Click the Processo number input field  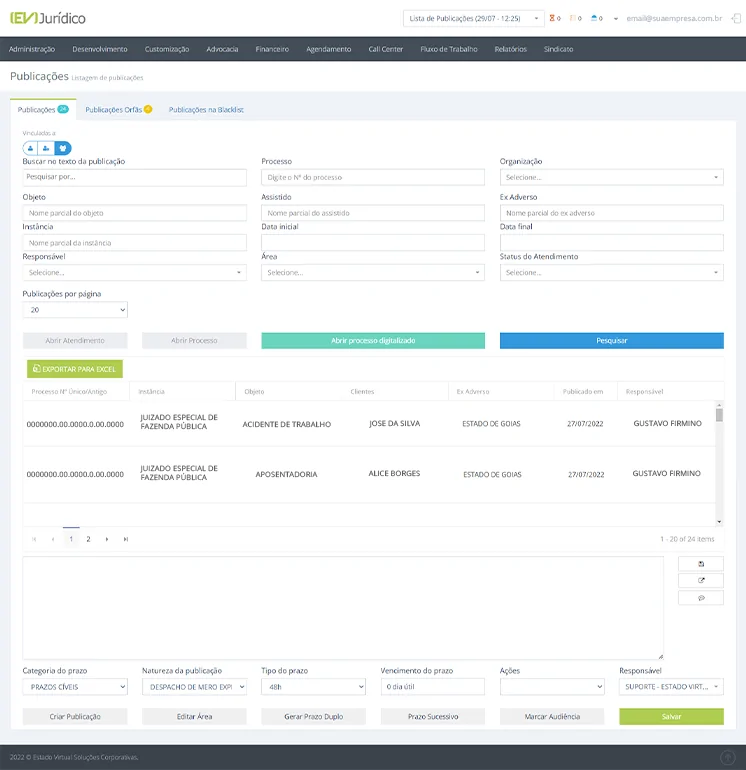pyautogui.click(x=373, y=177)
